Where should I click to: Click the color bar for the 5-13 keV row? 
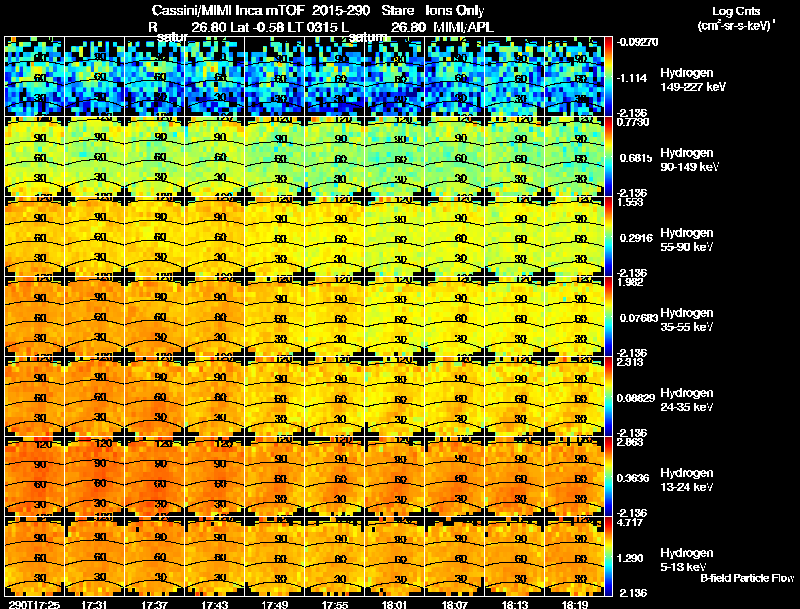[x=608, y=557]
